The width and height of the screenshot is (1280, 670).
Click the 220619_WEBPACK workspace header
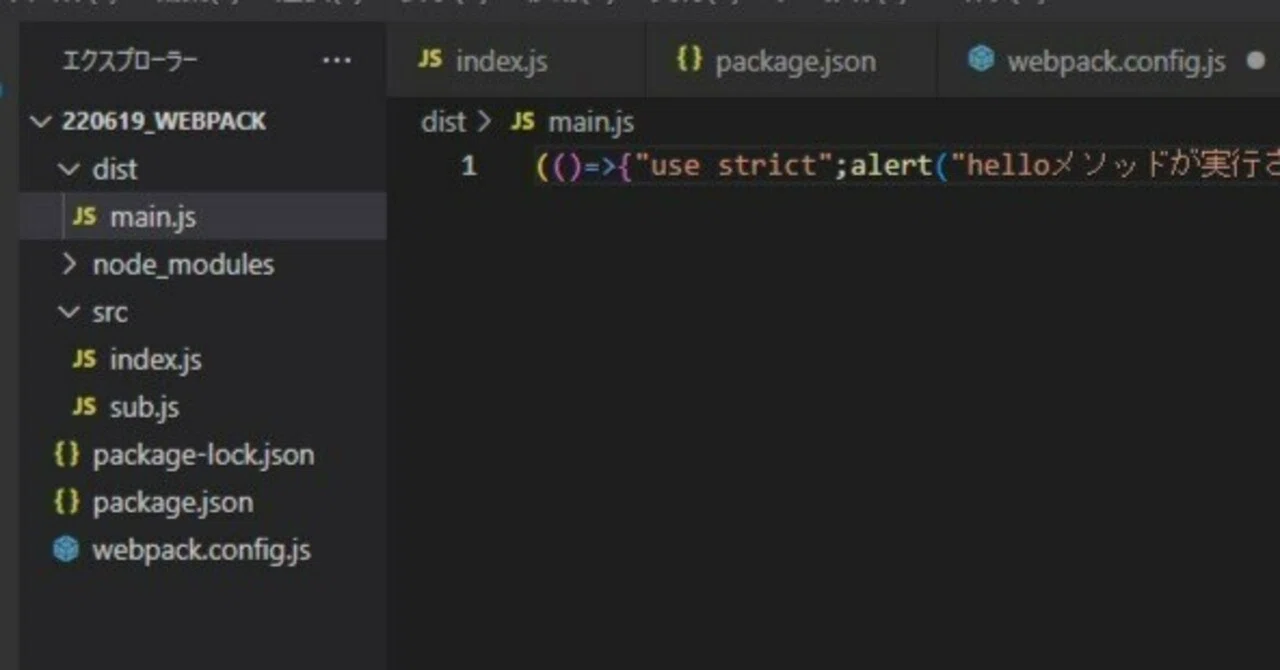point(164,121)
